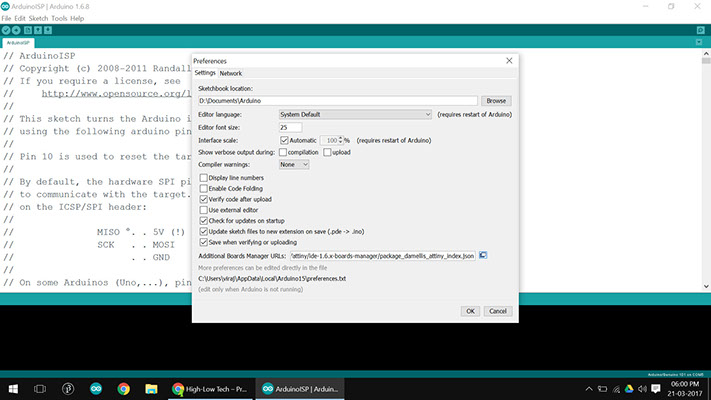Open the sketch tab menu arrow
Image resolution: width=711 pixels, height=400 pixels.
pyautogui.click(x=699, y=42)
